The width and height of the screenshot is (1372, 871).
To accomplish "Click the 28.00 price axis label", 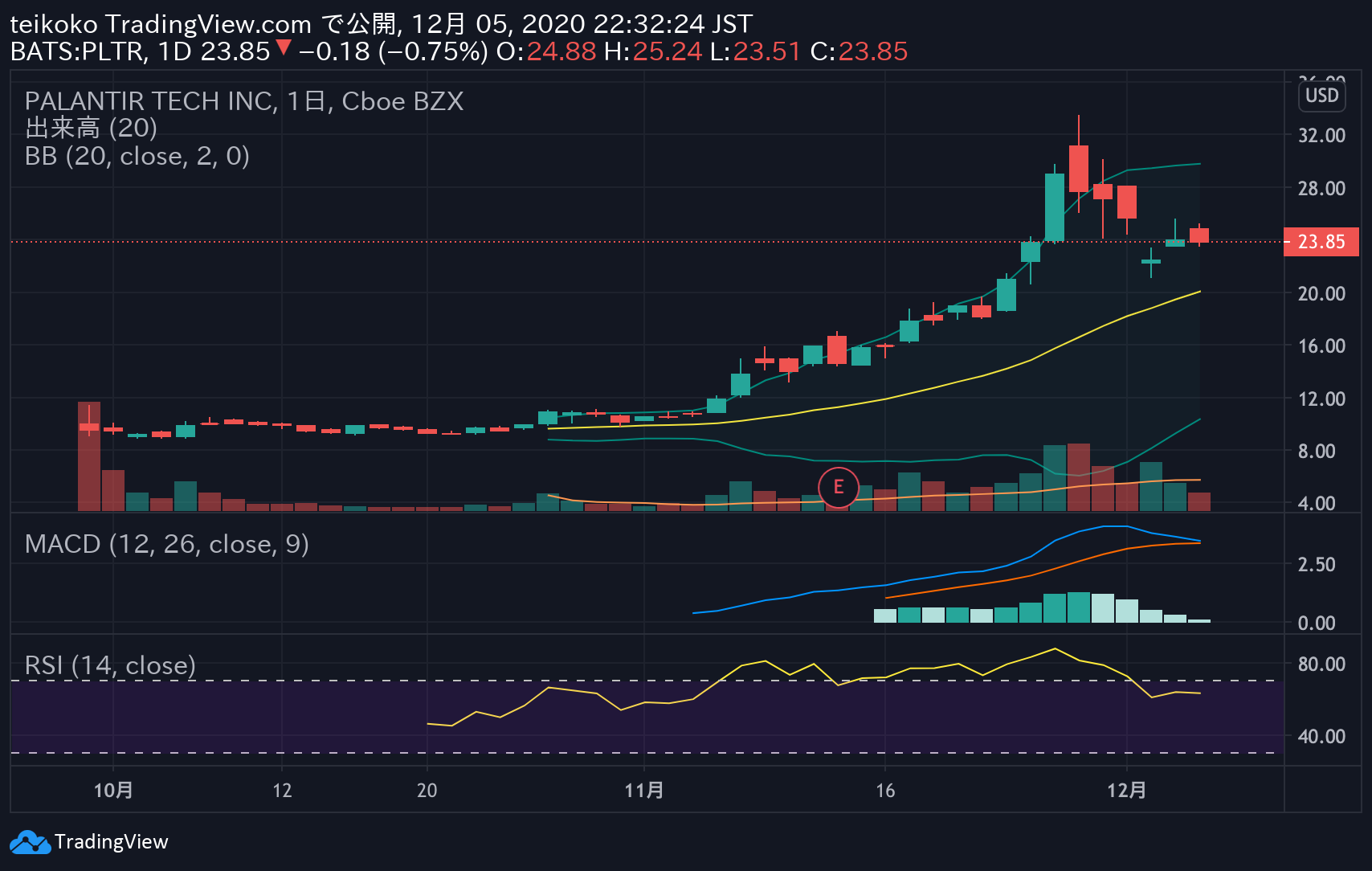I will coord(1321,188).
